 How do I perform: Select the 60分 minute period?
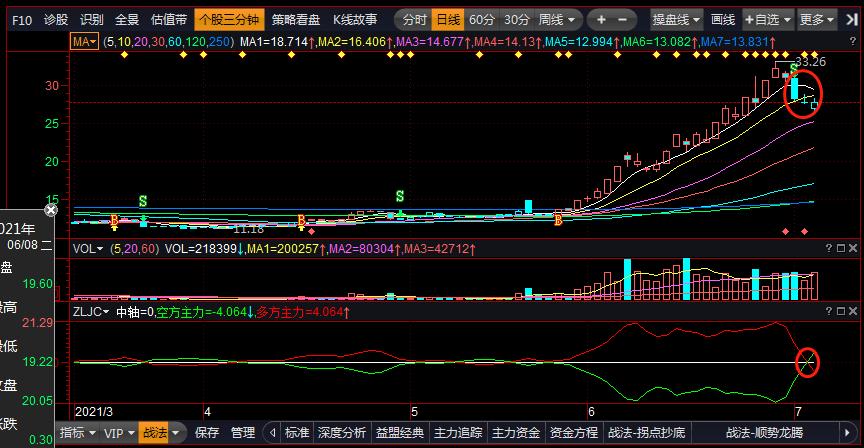tap(481, 20)
